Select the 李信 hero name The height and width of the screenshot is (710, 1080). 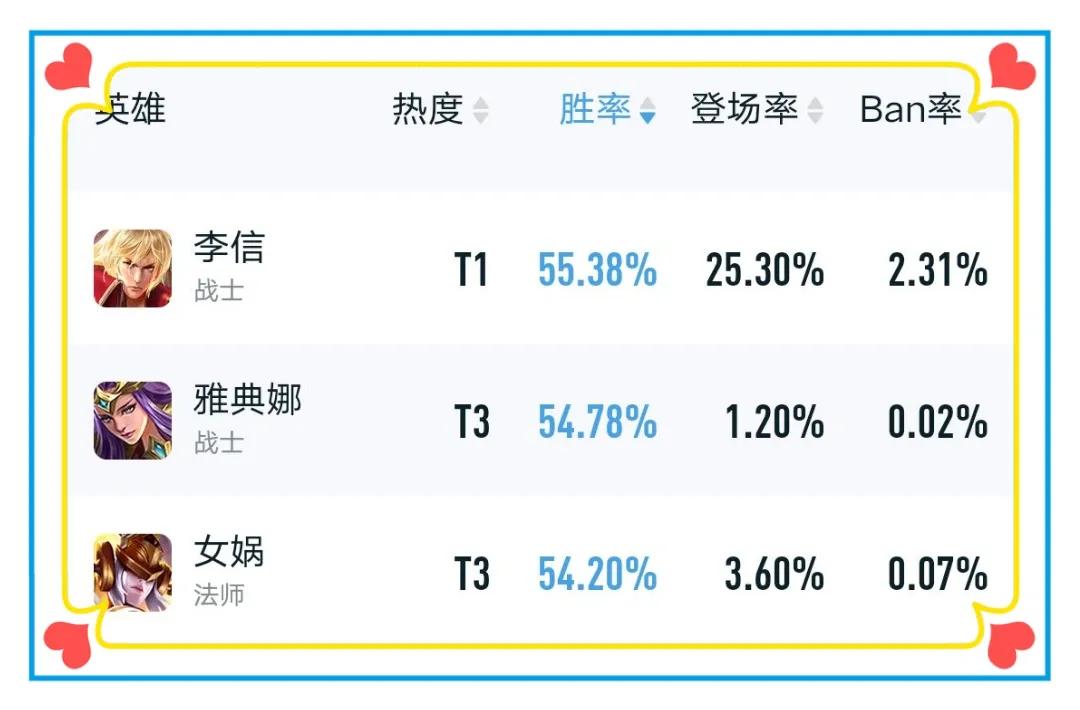coord(229,247)
